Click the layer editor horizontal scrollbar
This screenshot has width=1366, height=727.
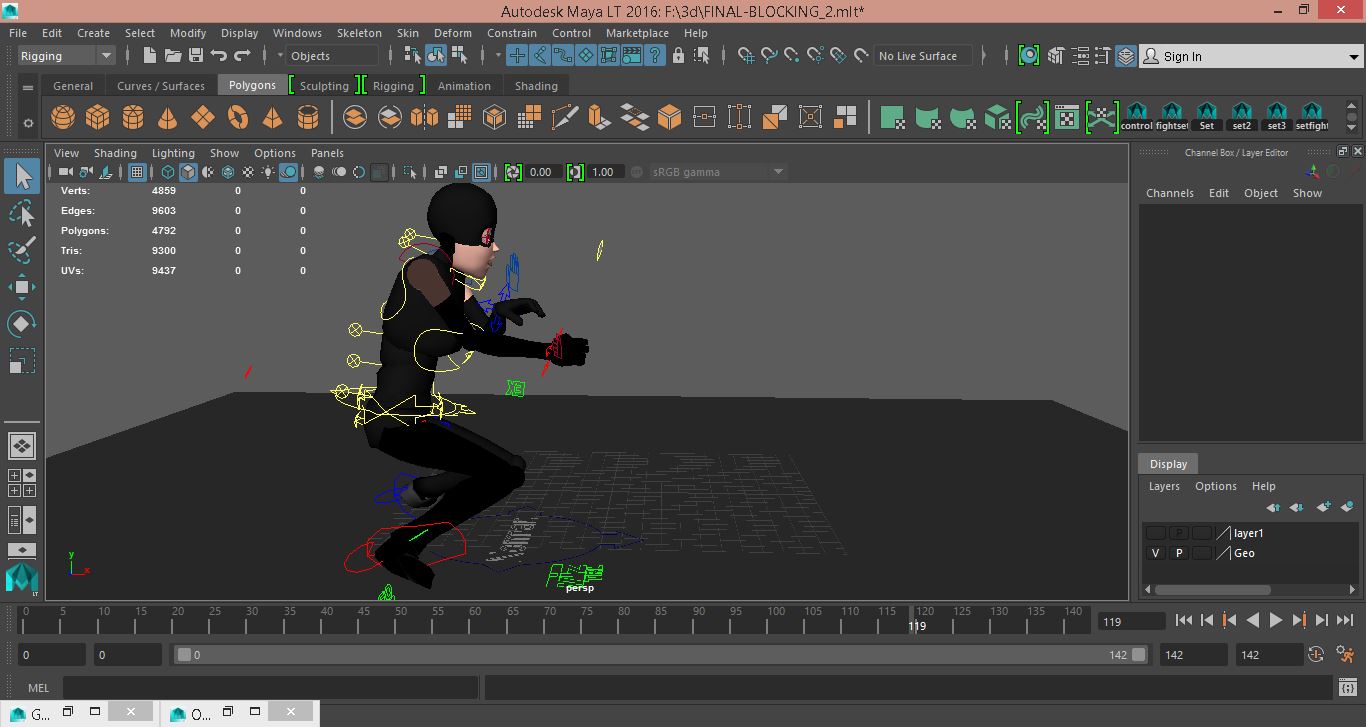1213,590
